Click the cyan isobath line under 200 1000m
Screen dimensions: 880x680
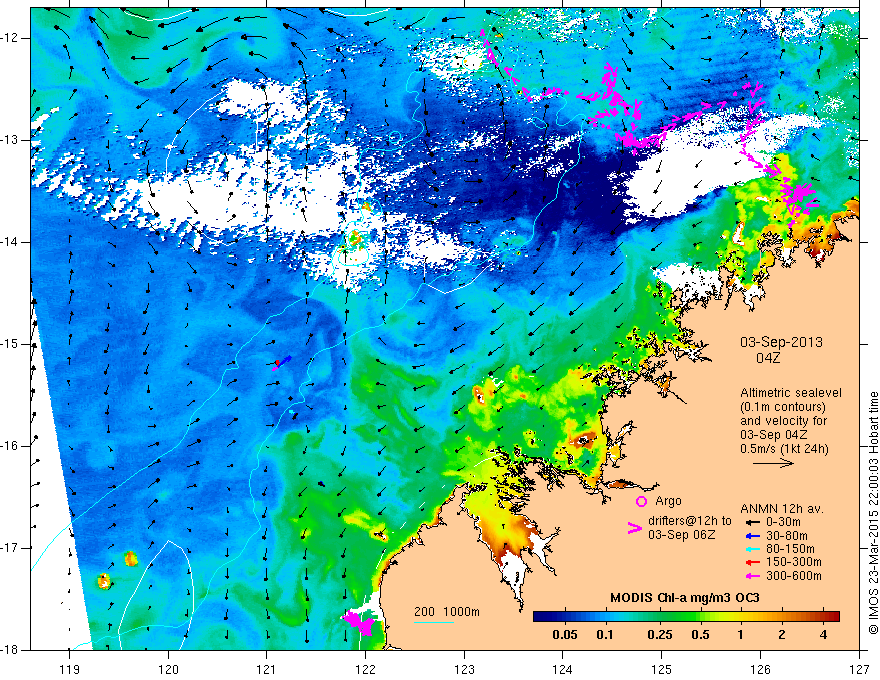[x=434, y=622]
